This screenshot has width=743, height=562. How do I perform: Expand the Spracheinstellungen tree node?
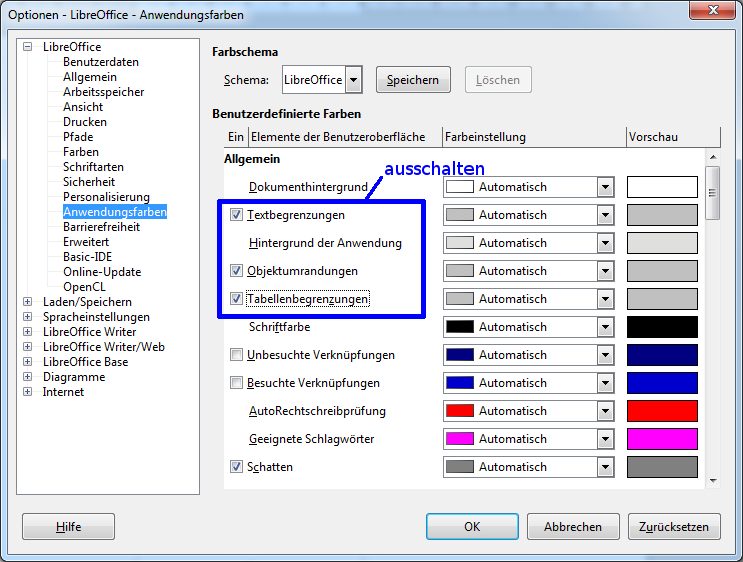tap(27, 317)
